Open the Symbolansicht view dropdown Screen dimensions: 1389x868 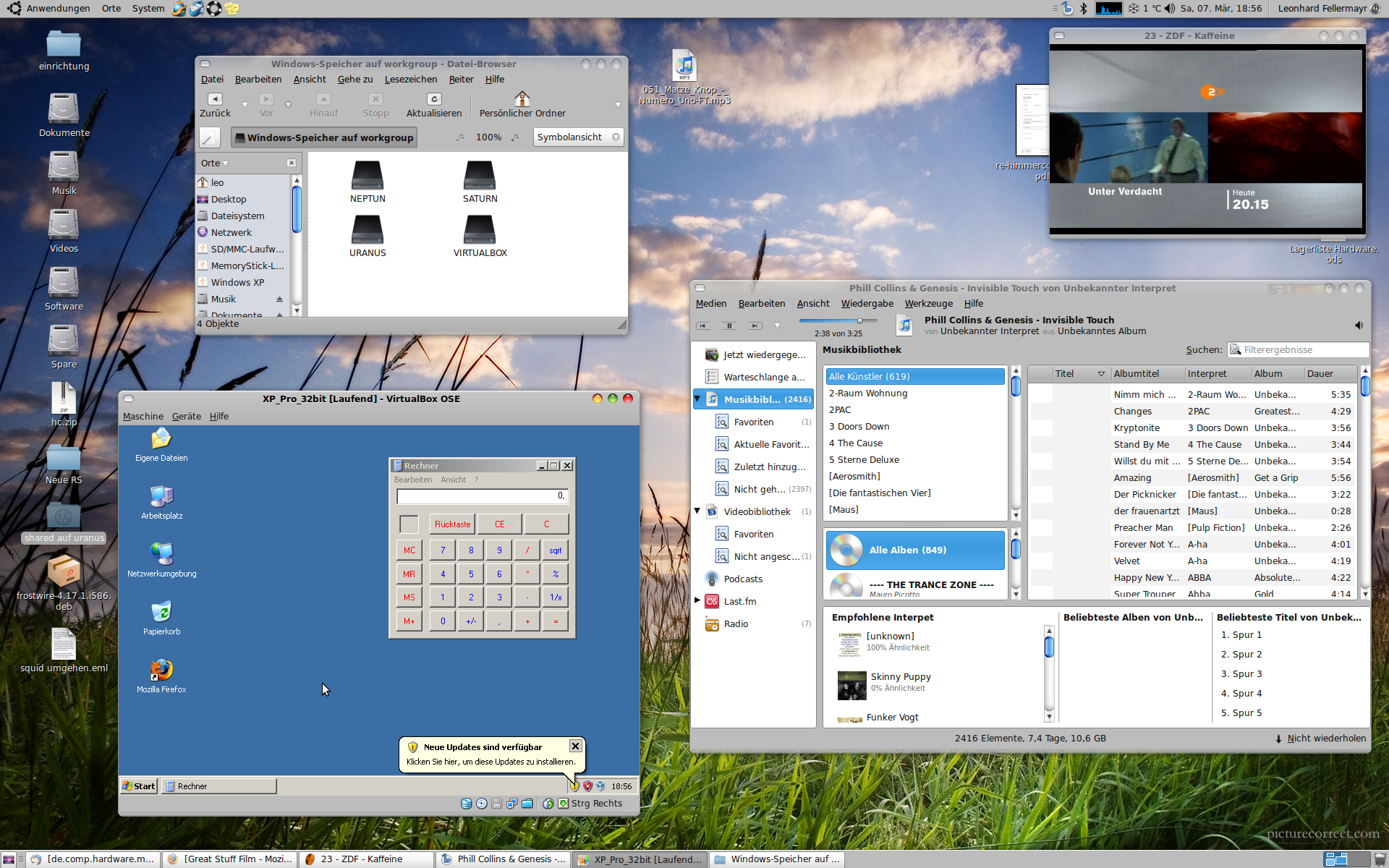pos(578,137)
